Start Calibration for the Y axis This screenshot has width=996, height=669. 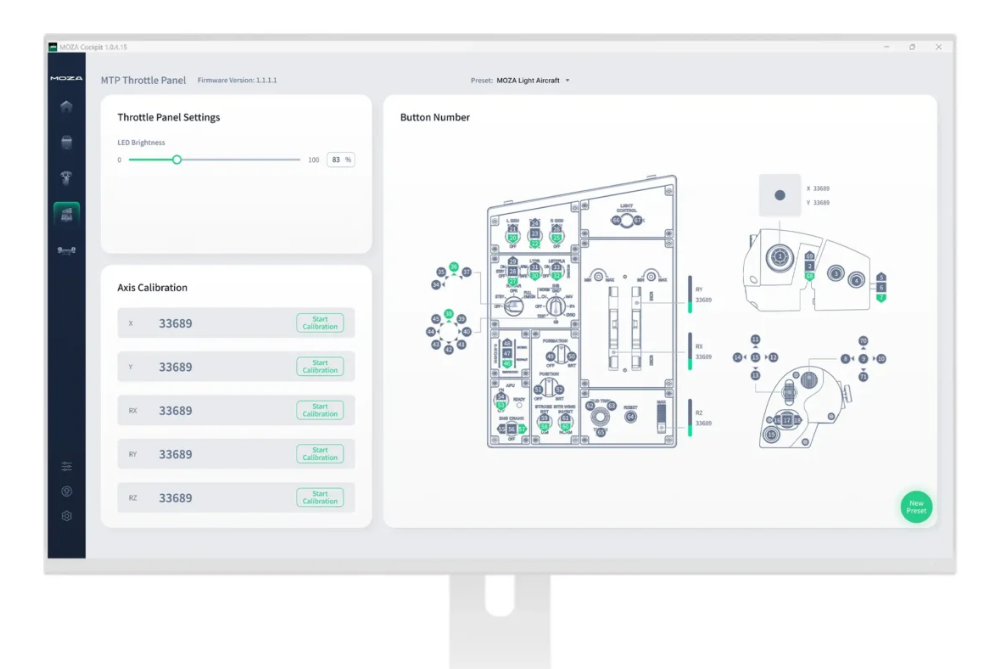point(320,367)
